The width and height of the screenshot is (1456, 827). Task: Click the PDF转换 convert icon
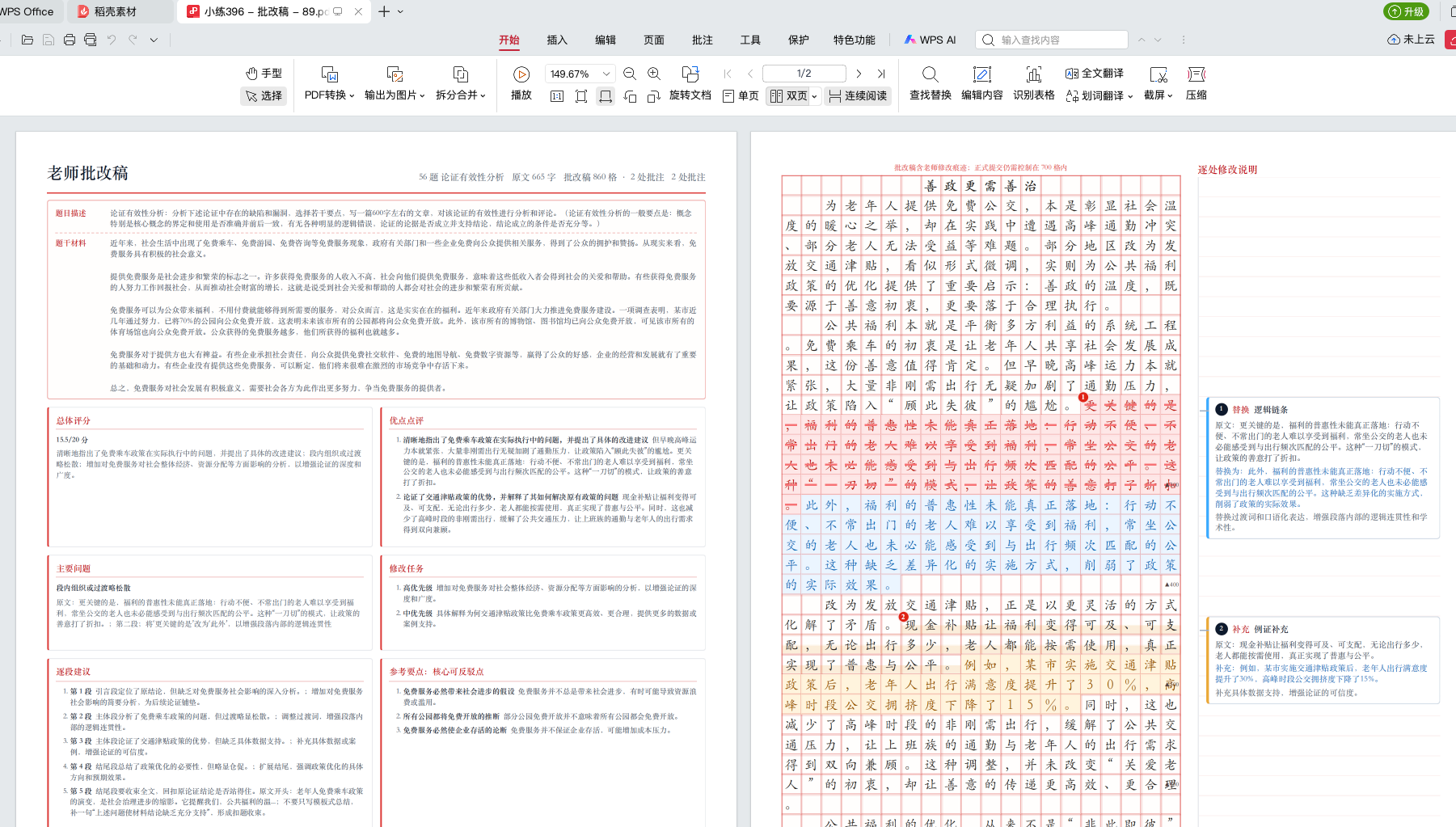[330, 74]
